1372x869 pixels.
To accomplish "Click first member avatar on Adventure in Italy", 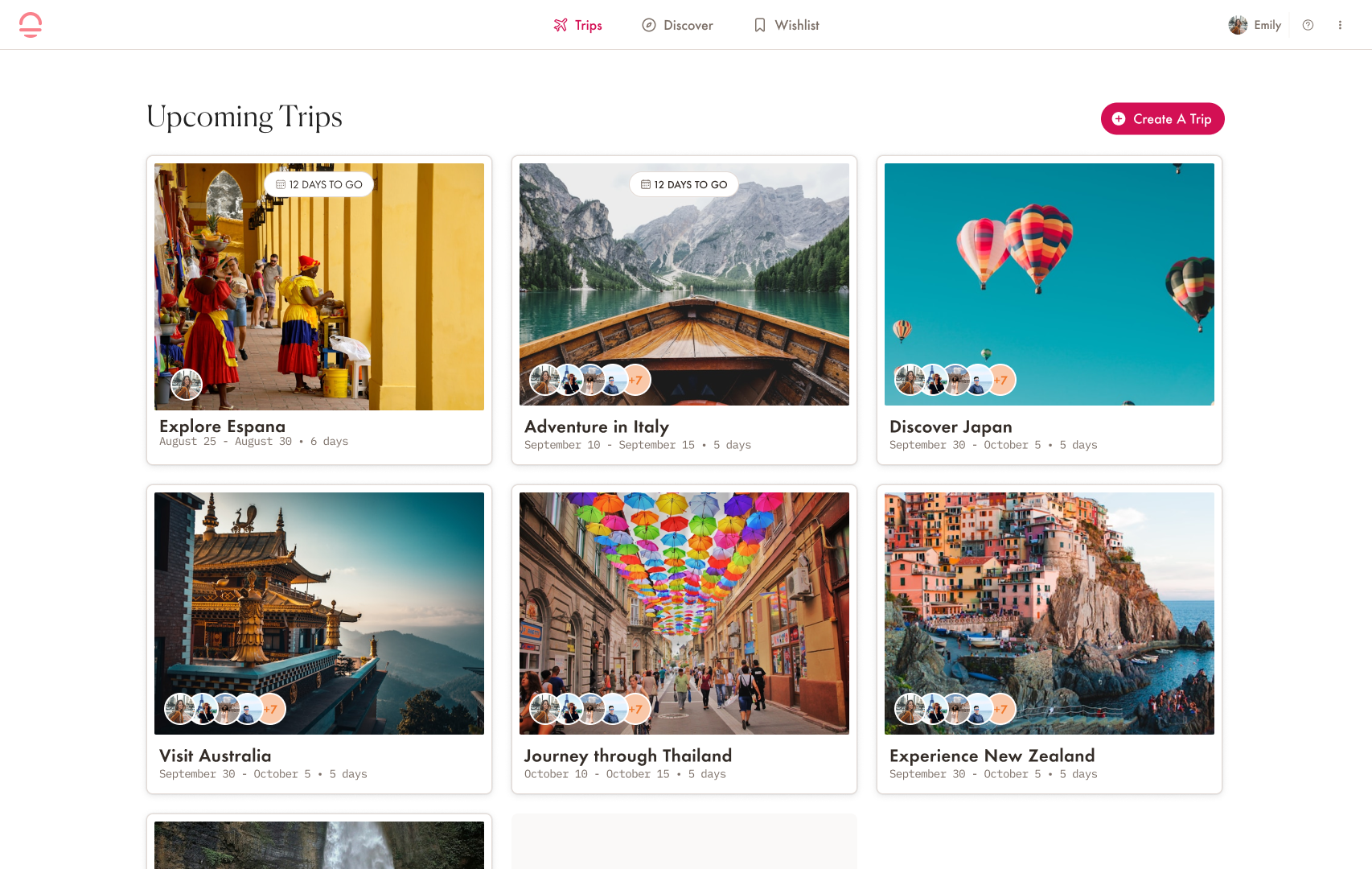I will tap(544, 380).
